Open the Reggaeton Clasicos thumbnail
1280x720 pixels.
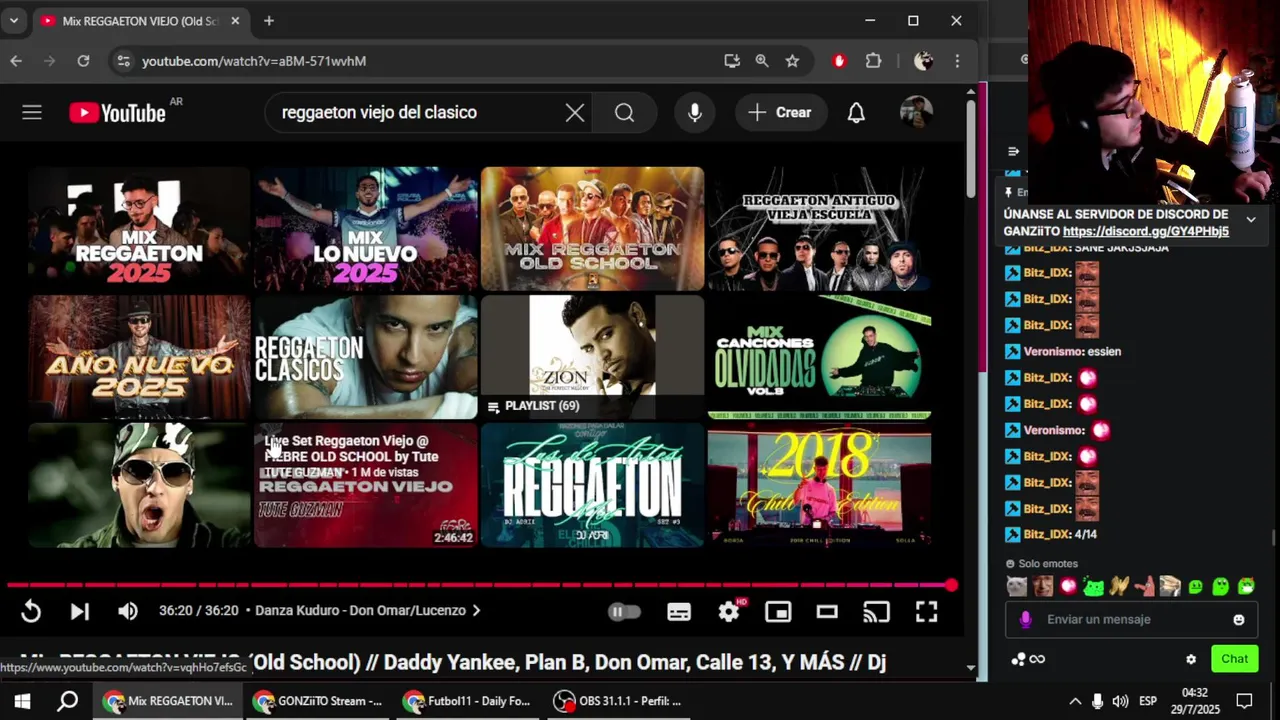tap(366, 357)
